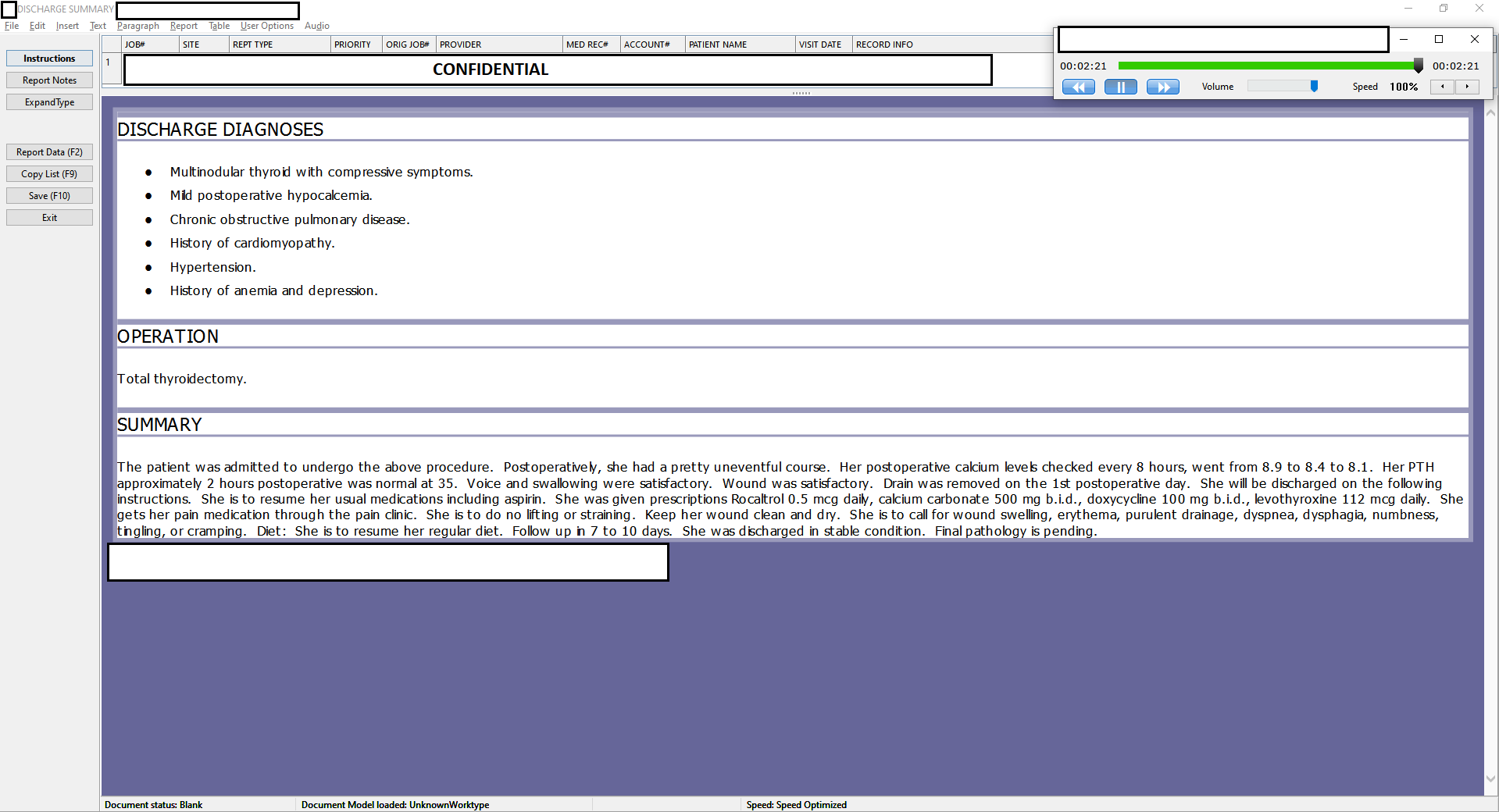Click the 100% speed value
Screen dimensions: 1499x812
tap(1404, 87)
